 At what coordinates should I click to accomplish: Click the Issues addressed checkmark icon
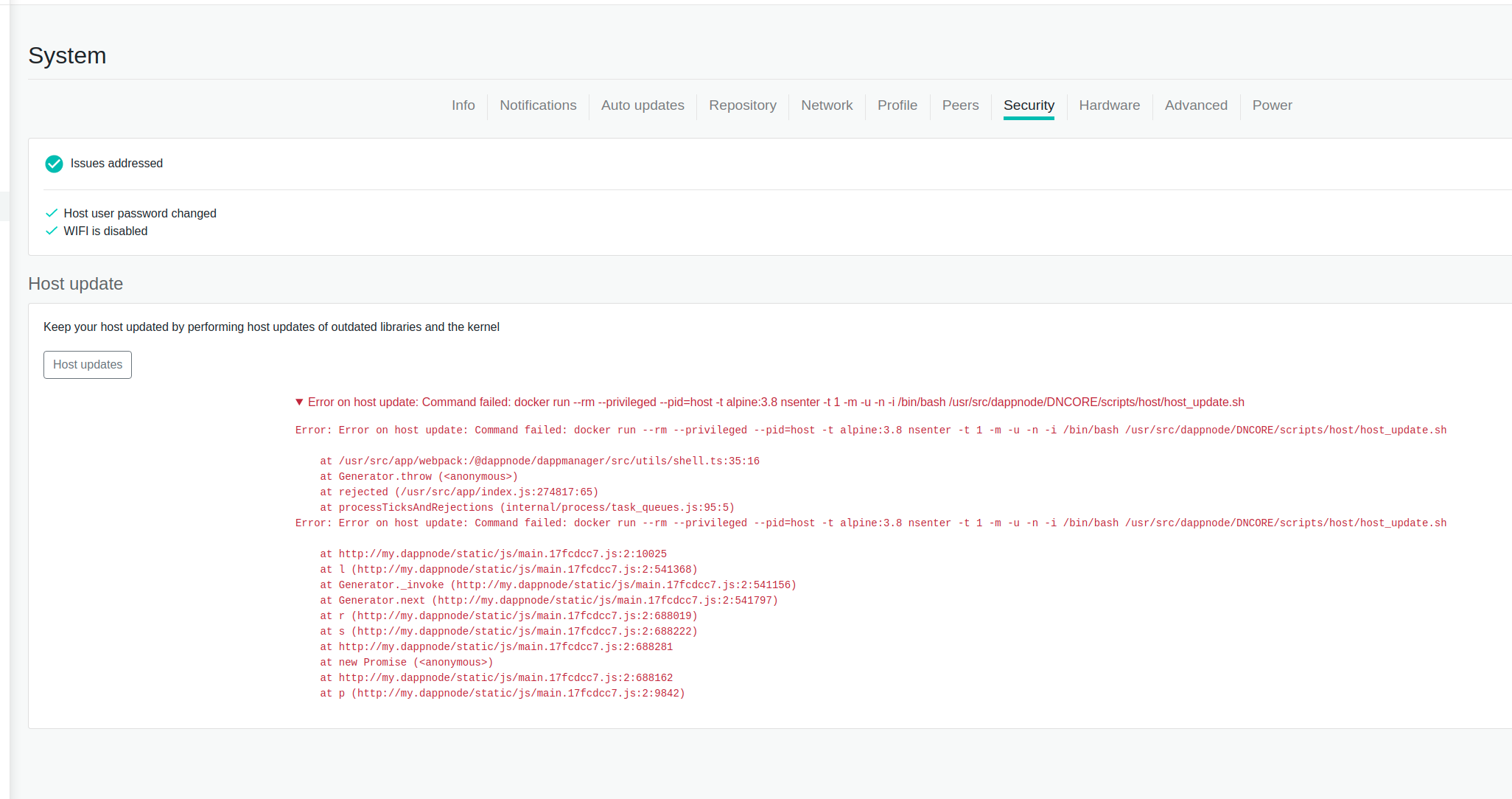54,164
